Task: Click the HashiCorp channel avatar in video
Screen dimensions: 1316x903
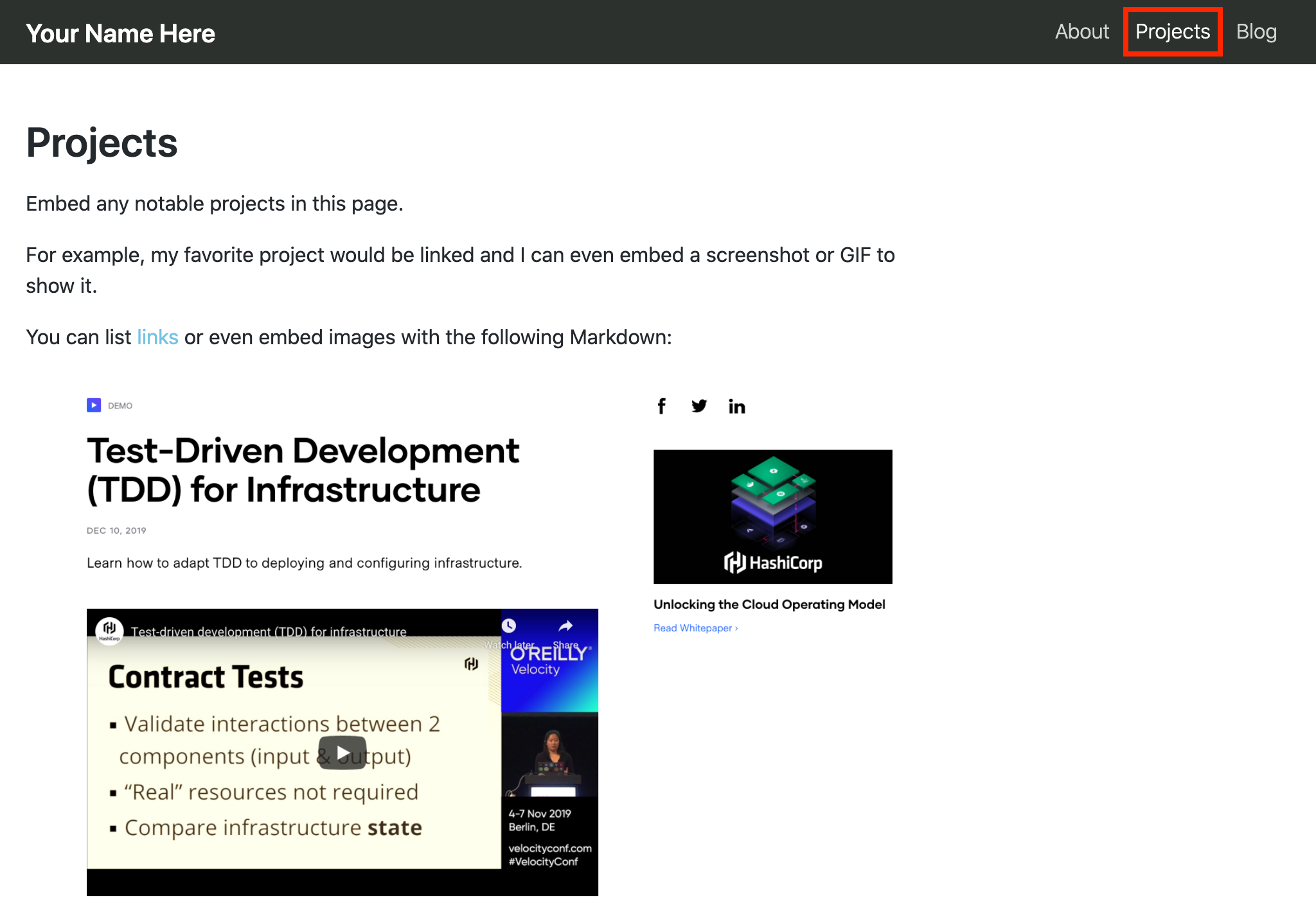Action: (x=110, y=630)
